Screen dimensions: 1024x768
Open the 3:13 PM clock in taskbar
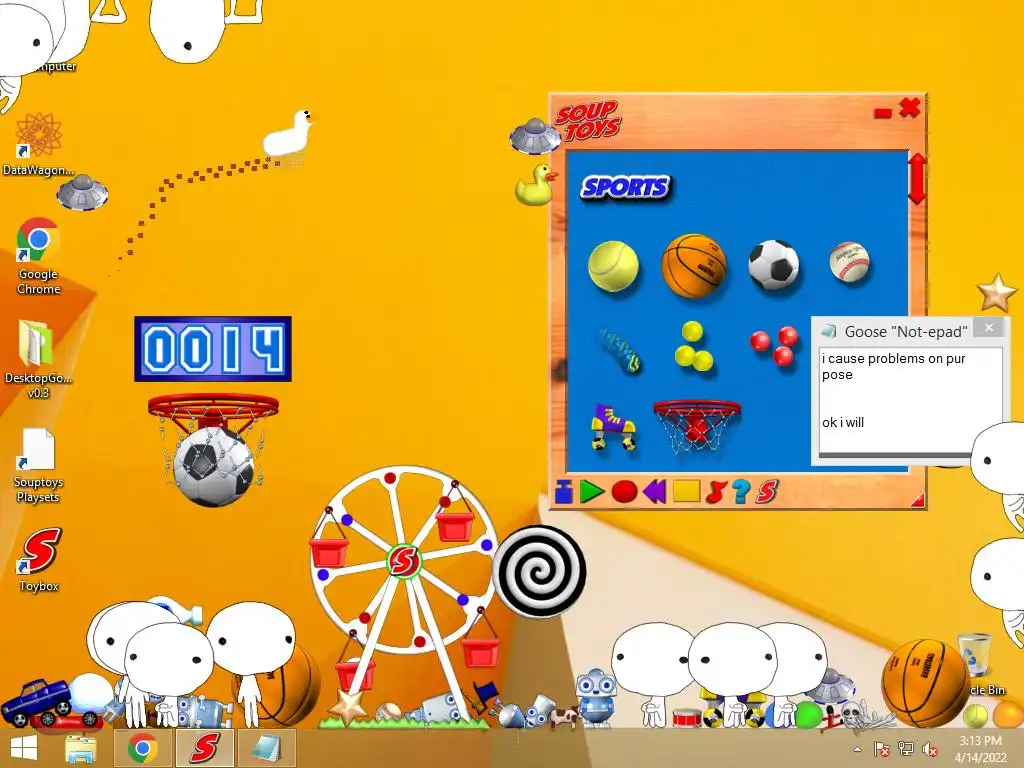click(980, 748)
